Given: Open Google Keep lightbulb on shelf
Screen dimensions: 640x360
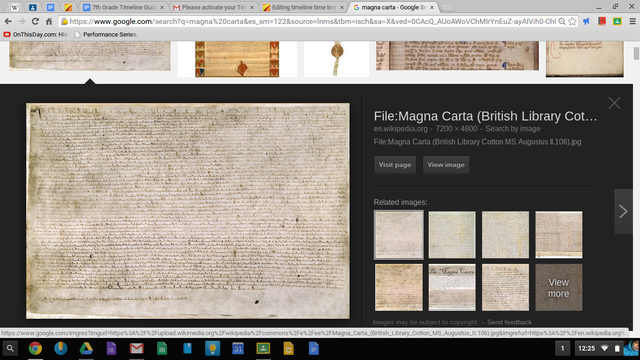Looking at the screenshot, I should 213,349.
